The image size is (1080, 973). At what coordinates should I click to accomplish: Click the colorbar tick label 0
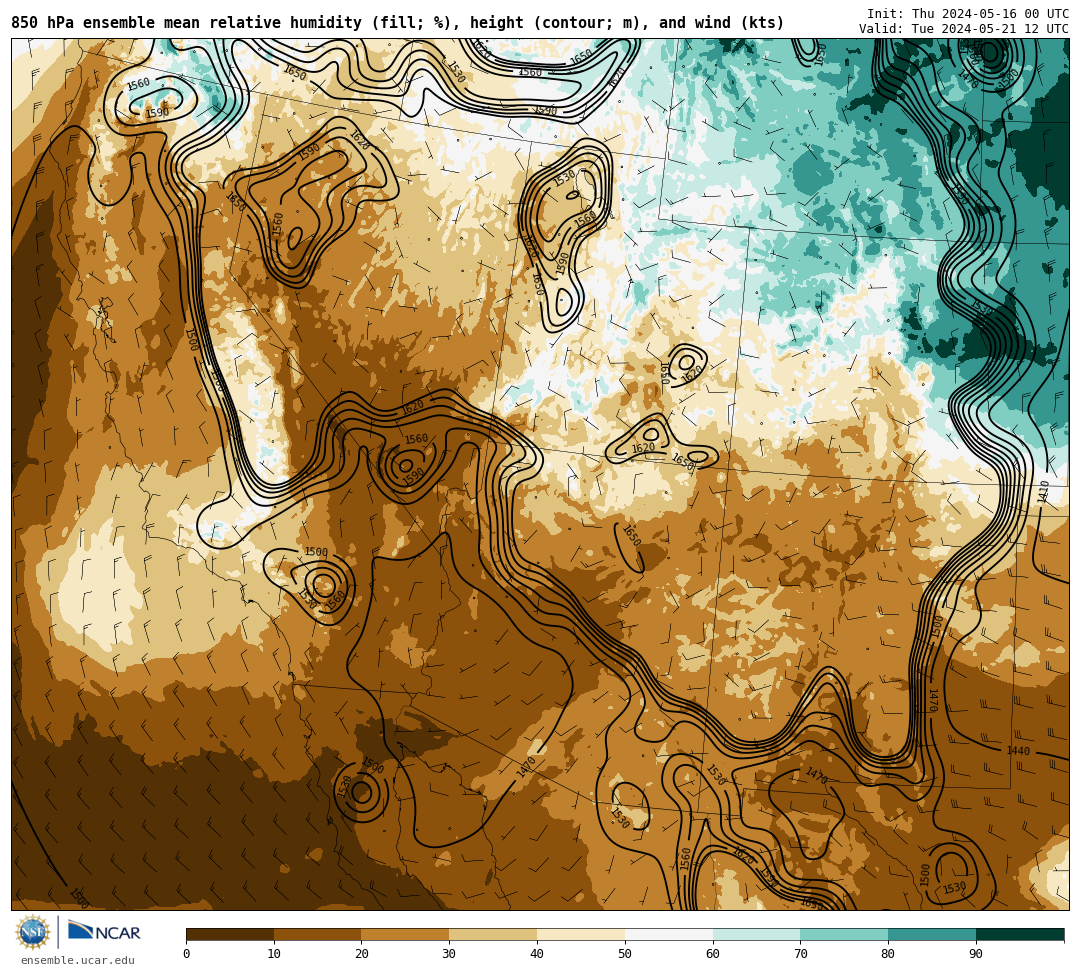[x=187, y=954]
